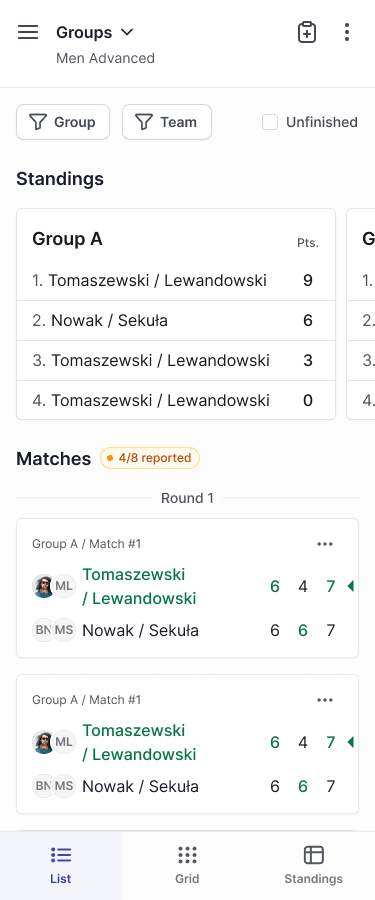
Task: Click BN avatar in second match
Action: (42, 786)
